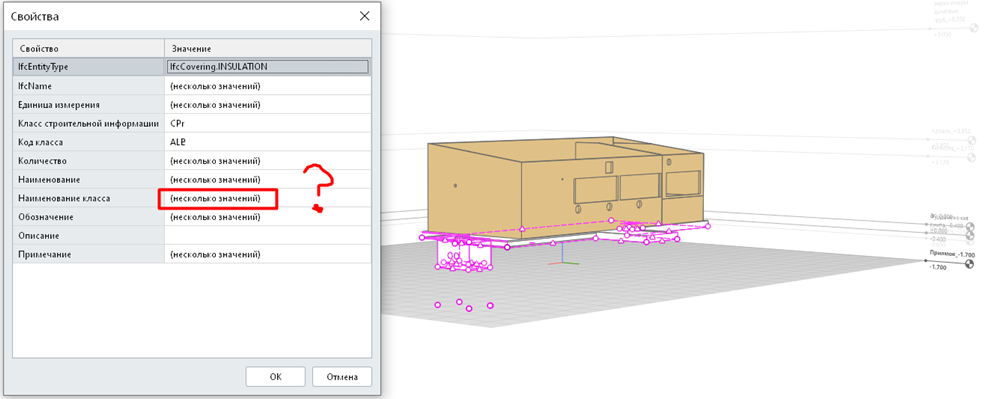Select the Обозначение value cell
This screenshot has width=991, height=399.
pyautogui.click(x=268, y=217)
